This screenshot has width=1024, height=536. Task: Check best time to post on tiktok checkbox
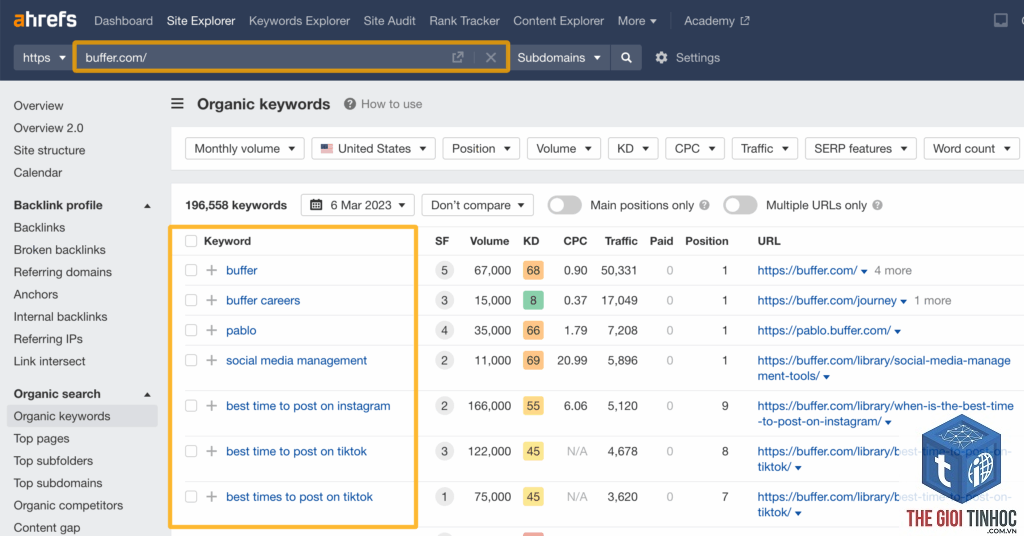point(191,451)
